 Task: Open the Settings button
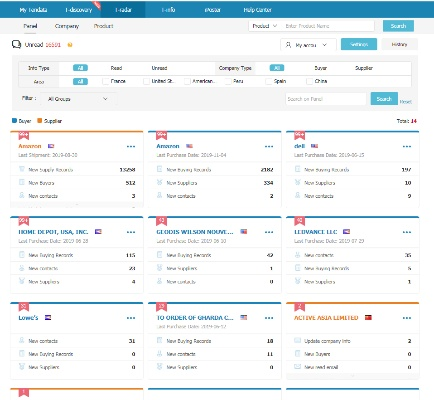pos(359,44)
